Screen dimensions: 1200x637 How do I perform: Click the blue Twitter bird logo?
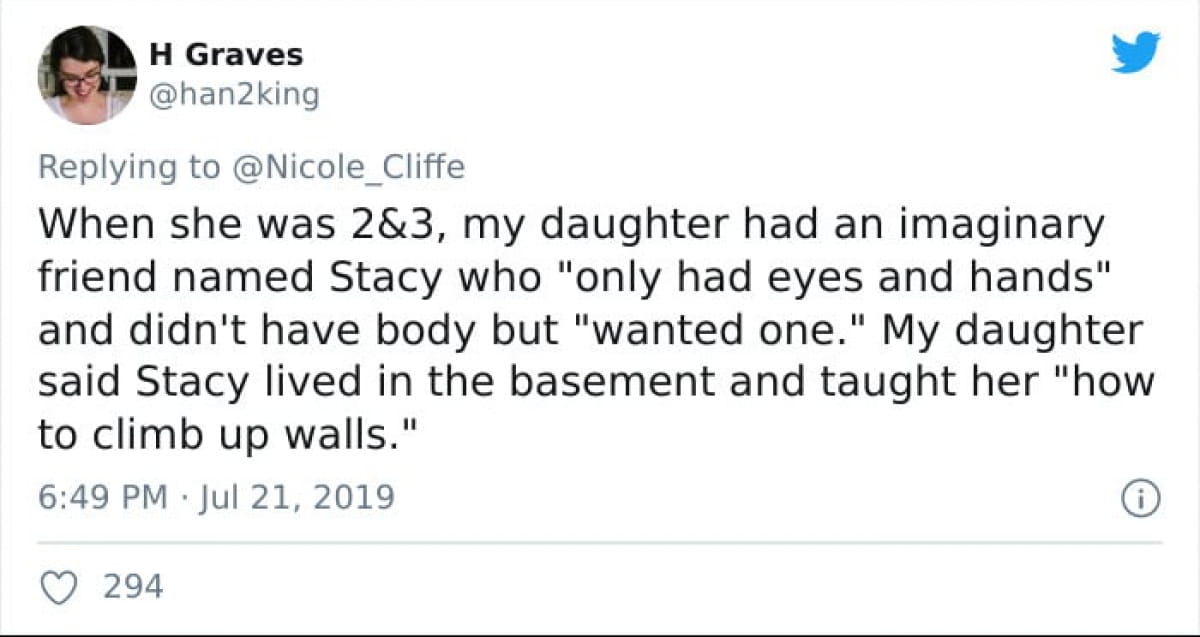pyautogui.click(x=1136, y=52)
